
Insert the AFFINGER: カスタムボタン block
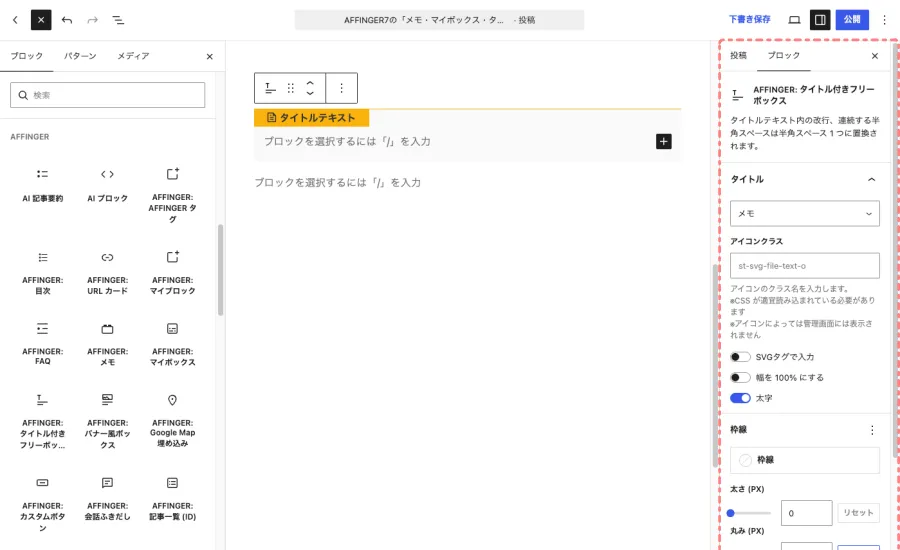point(42,504)
